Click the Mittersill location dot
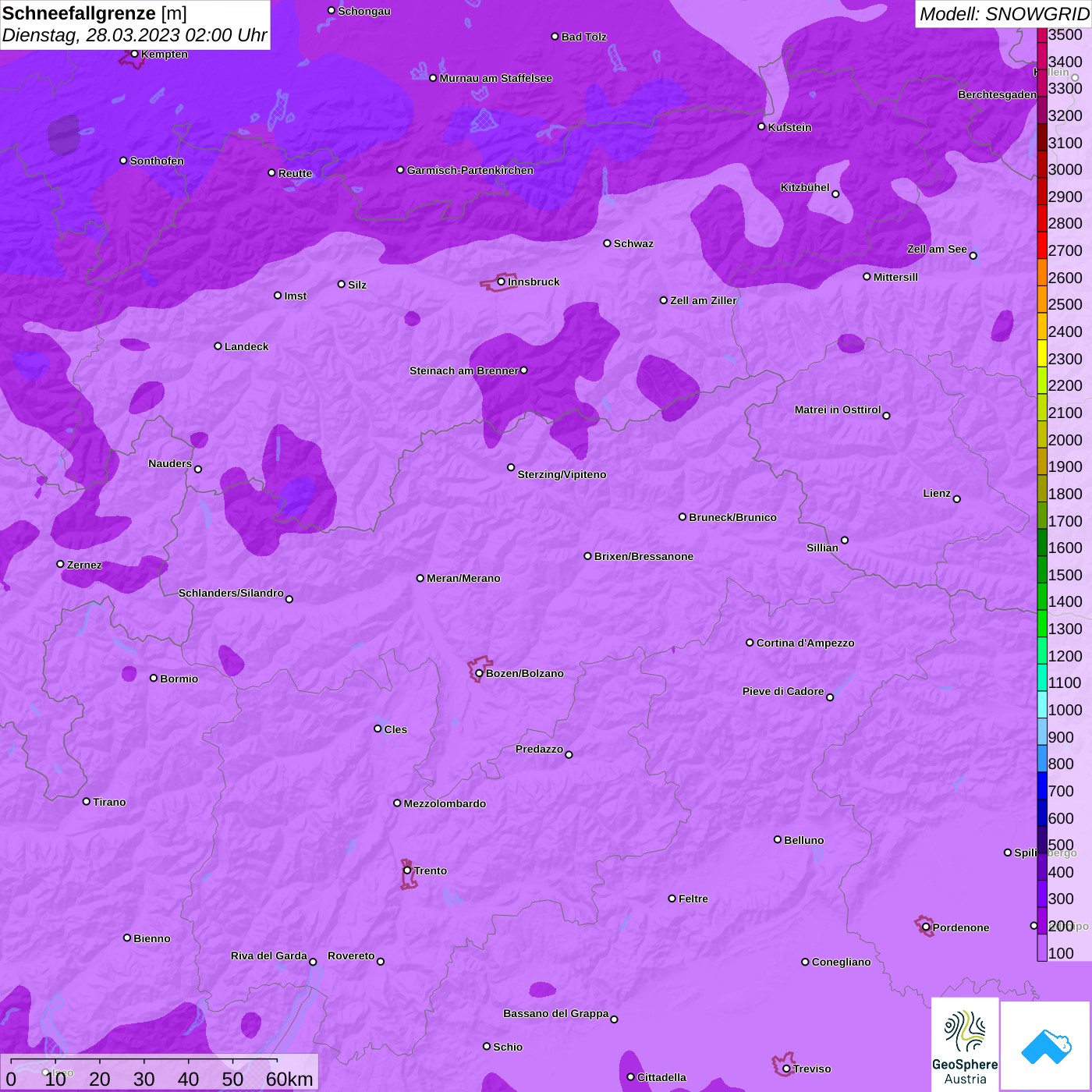This screenshot has width=1092, height=1092. click(867, 276)
